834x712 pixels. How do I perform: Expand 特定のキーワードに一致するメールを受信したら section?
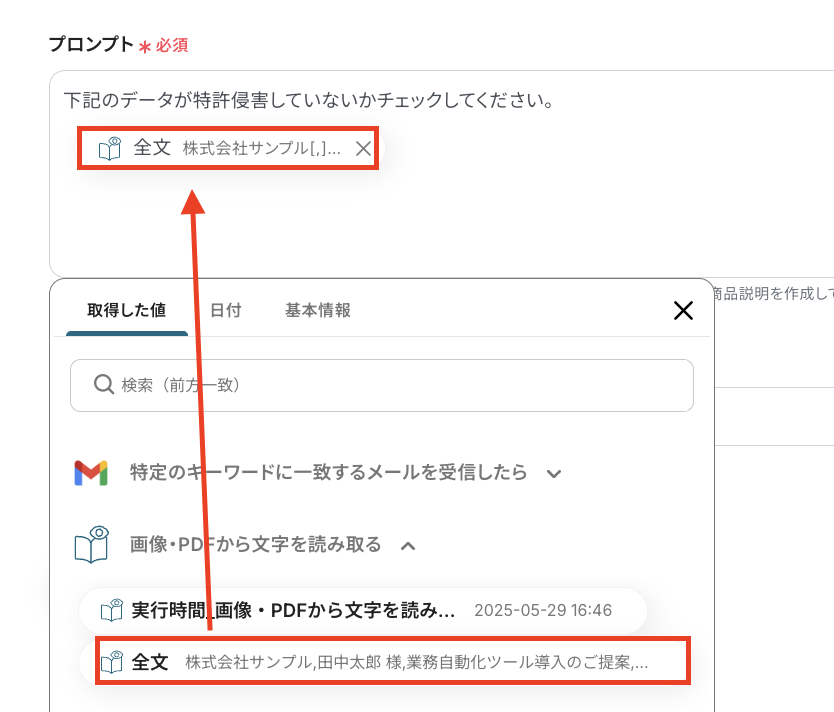[554, 473]
